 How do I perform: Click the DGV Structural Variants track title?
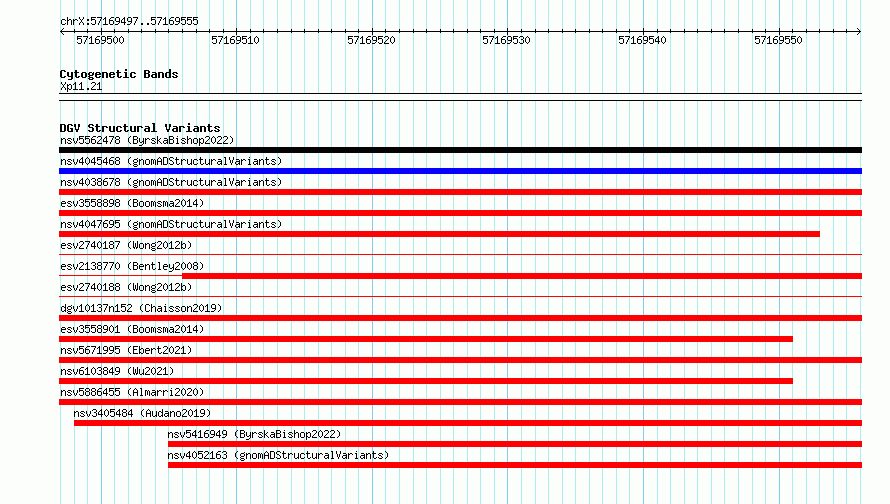tap(140, 128)
